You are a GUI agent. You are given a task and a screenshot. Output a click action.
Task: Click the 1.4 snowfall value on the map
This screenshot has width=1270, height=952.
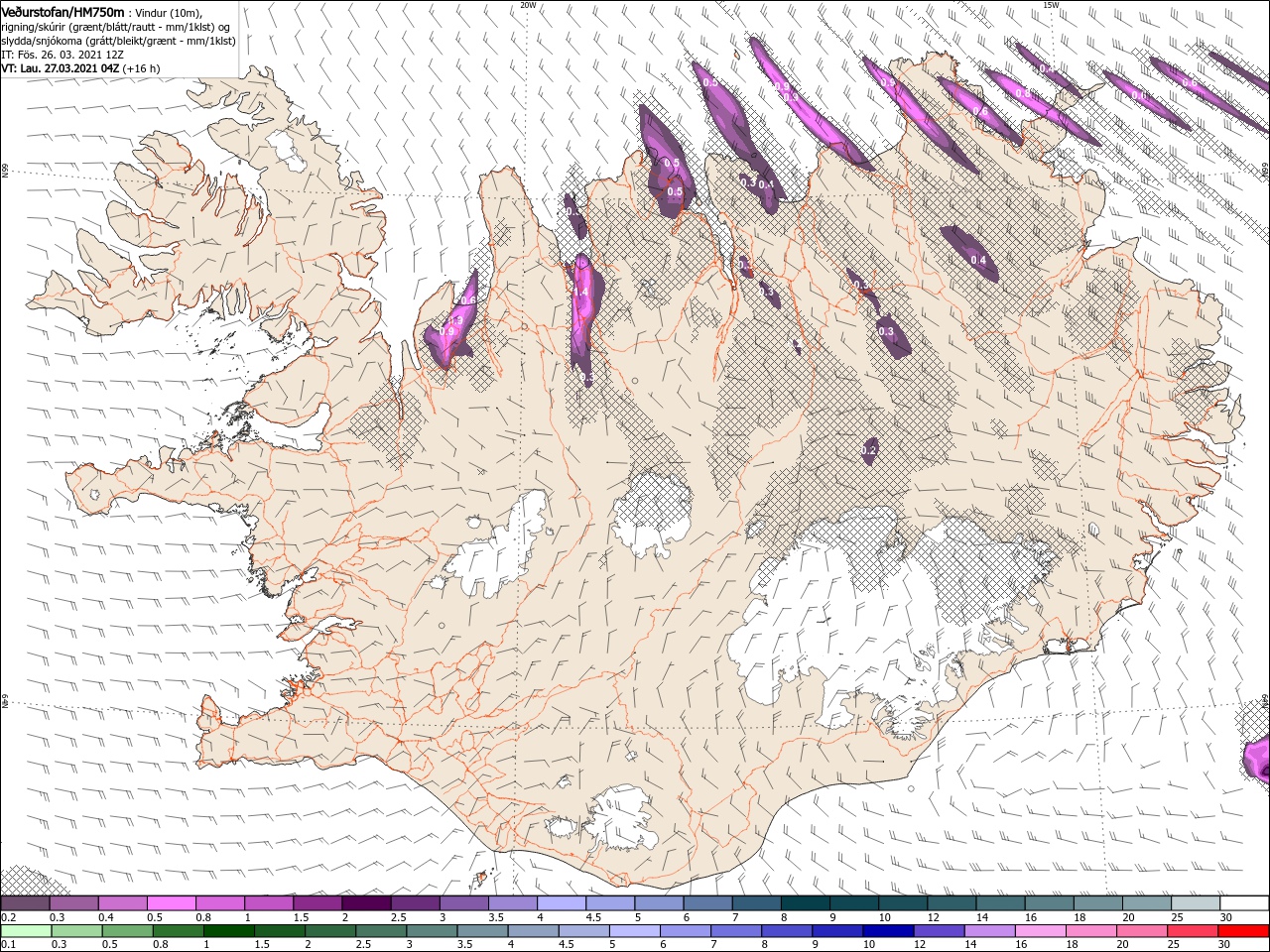581,292
